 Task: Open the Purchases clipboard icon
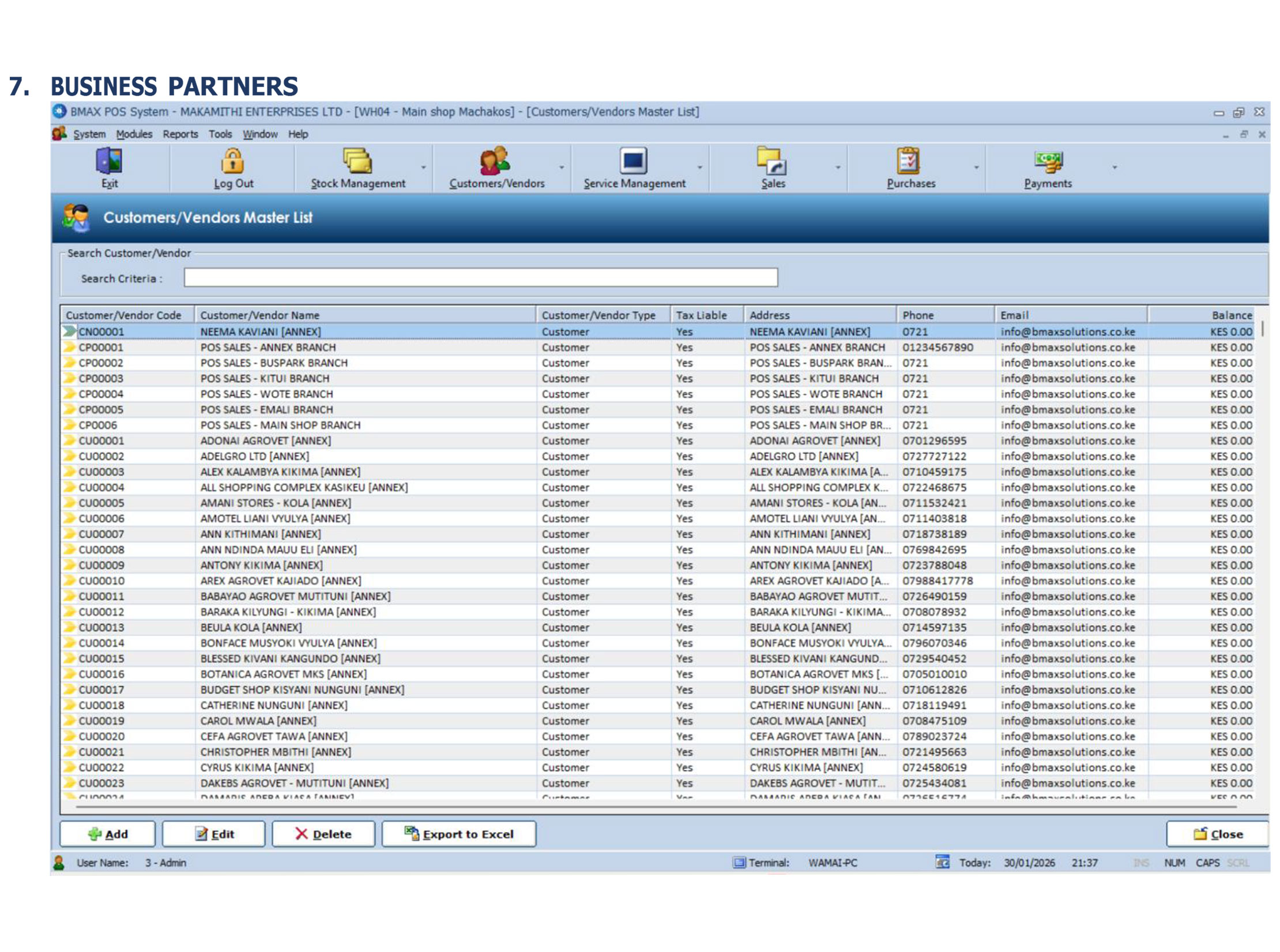(x=909, y=162)
